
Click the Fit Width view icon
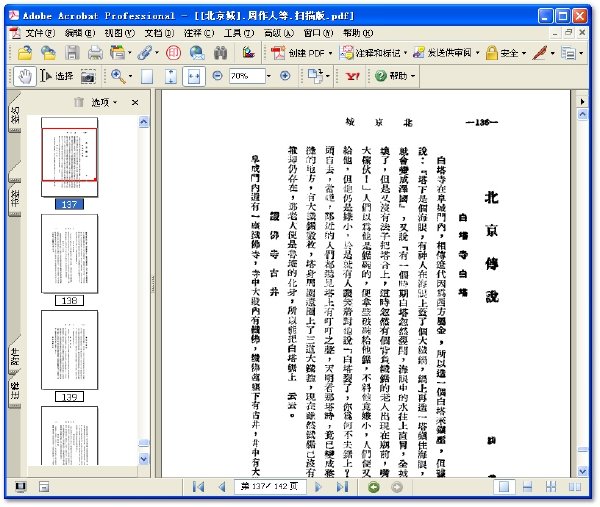point(194,76)
